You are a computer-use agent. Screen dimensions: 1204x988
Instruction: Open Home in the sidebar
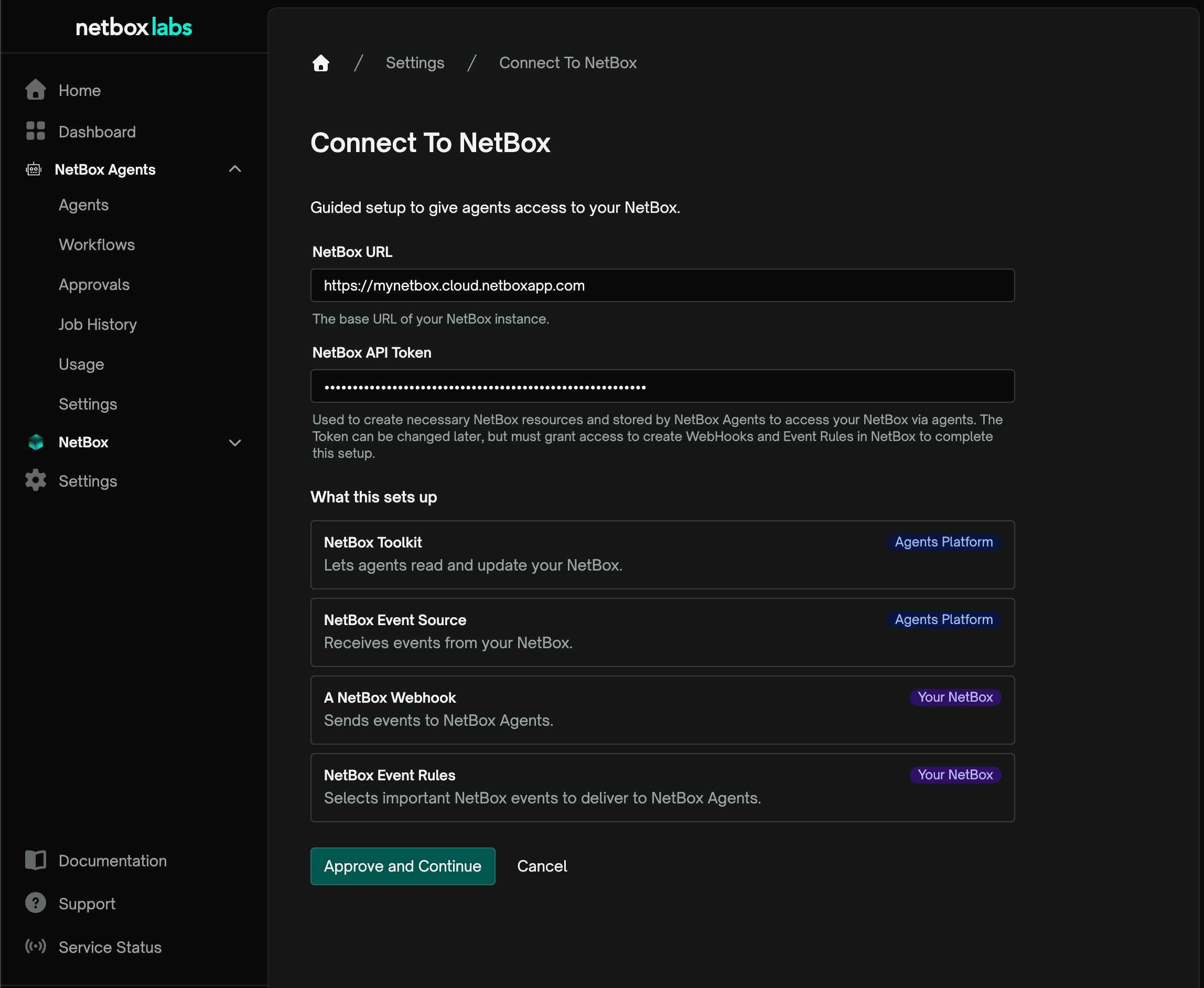pos(80,91)
